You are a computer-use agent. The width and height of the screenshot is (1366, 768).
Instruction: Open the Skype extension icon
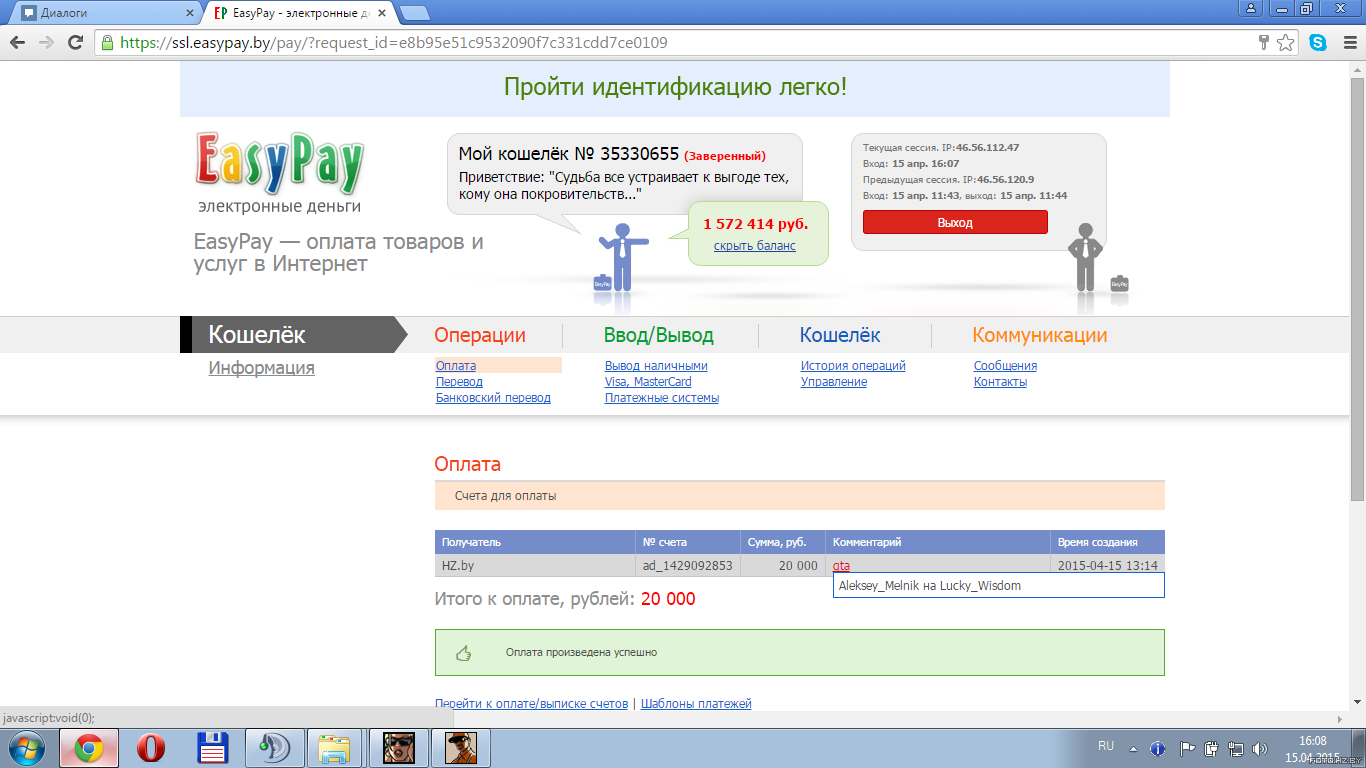click(1318, 43)
